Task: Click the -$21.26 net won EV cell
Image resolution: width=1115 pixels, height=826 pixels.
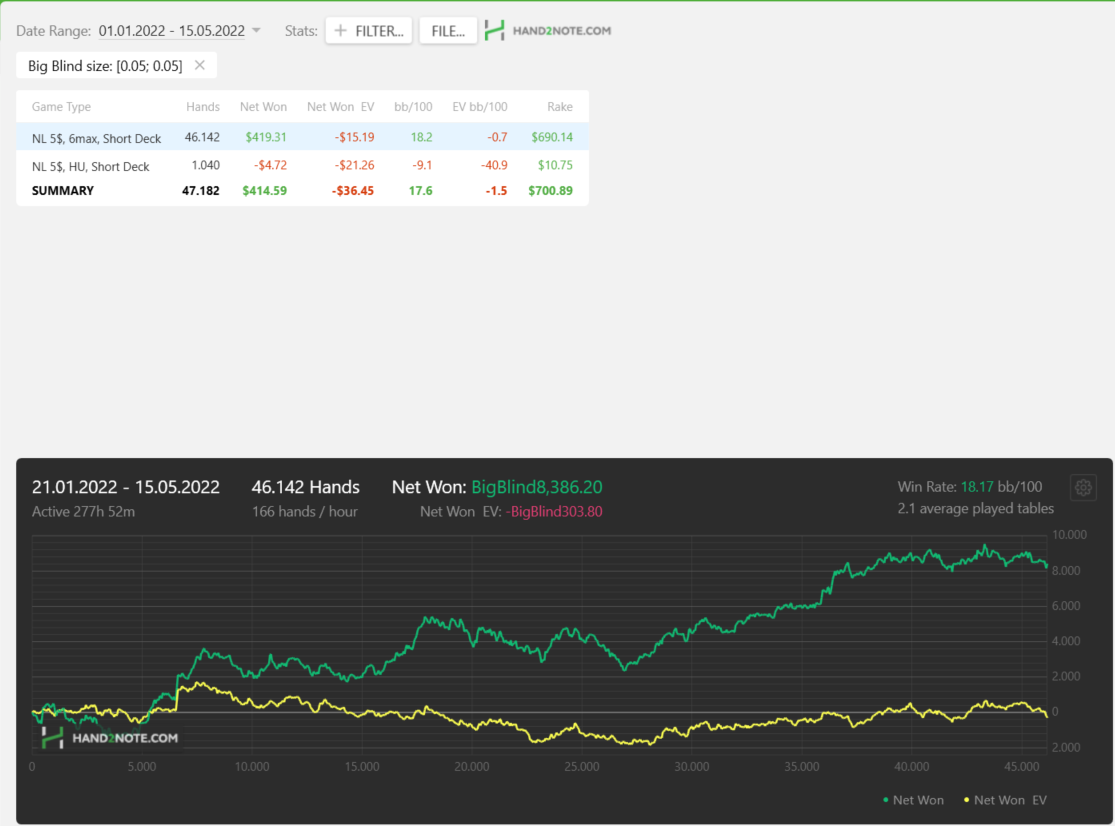Action: coord(354,165)
